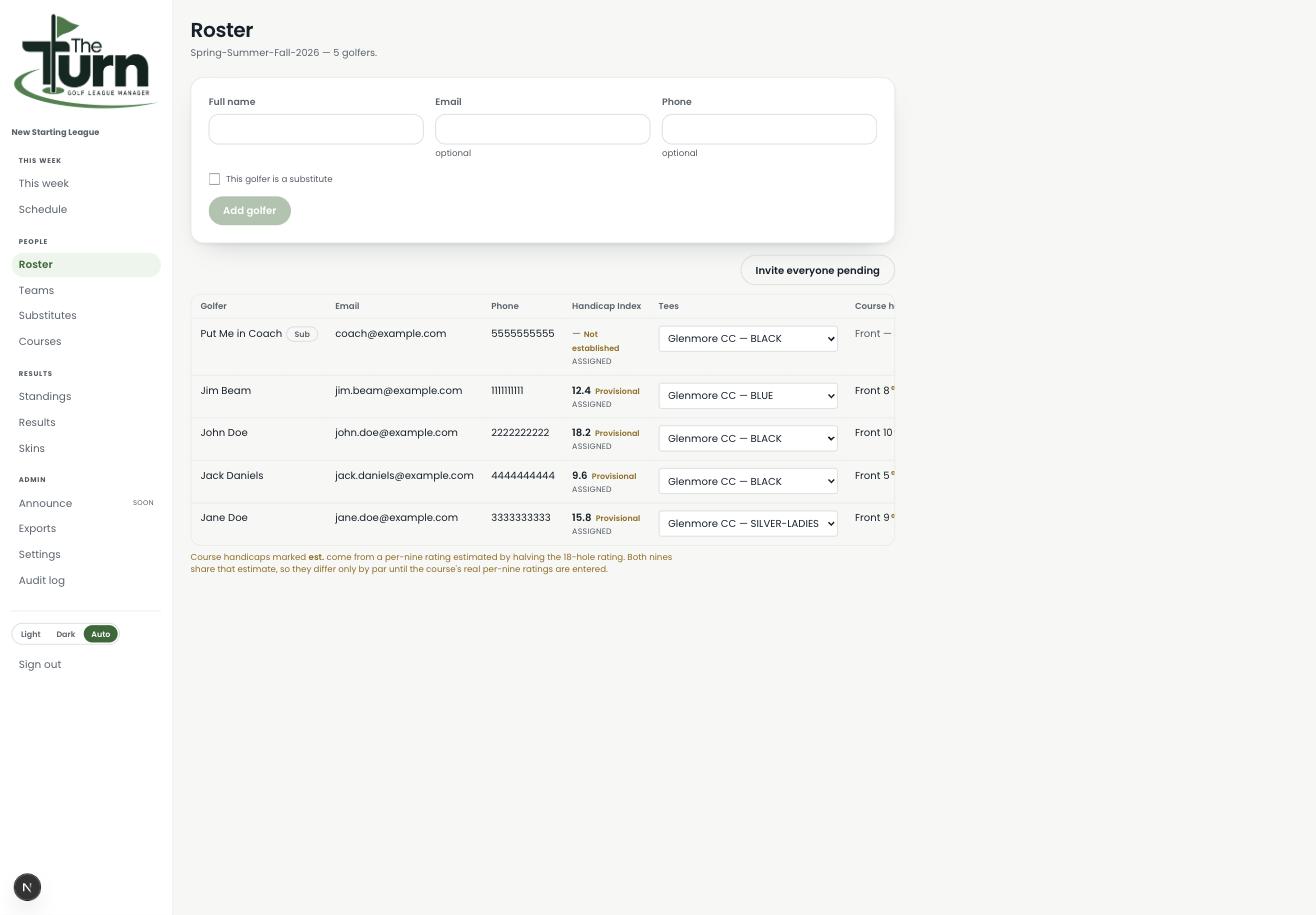Switch theme to Light
This screenshot has width=1316, height=915.
tap(31, 634)
